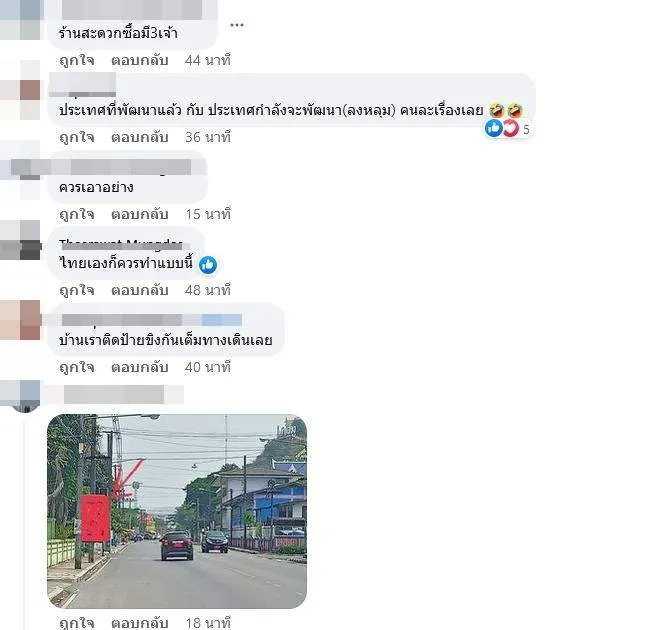Open the blurred author name above the street photo
The height and width of the screenshot is (630, 665).
pyautogui.click(x=114, y=395)
